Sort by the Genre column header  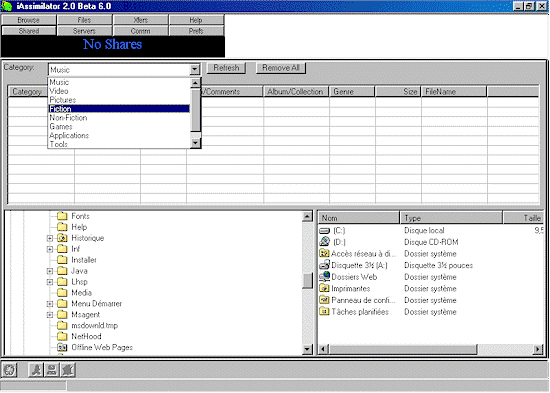coord(352,92)
